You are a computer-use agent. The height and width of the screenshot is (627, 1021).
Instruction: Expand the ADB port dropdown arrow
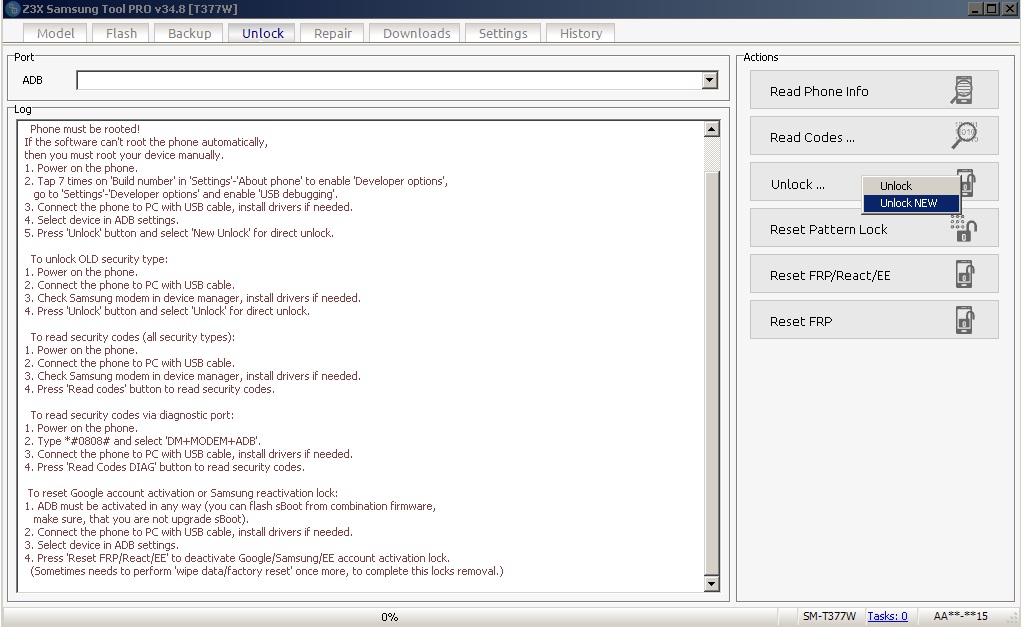(710, 80)
